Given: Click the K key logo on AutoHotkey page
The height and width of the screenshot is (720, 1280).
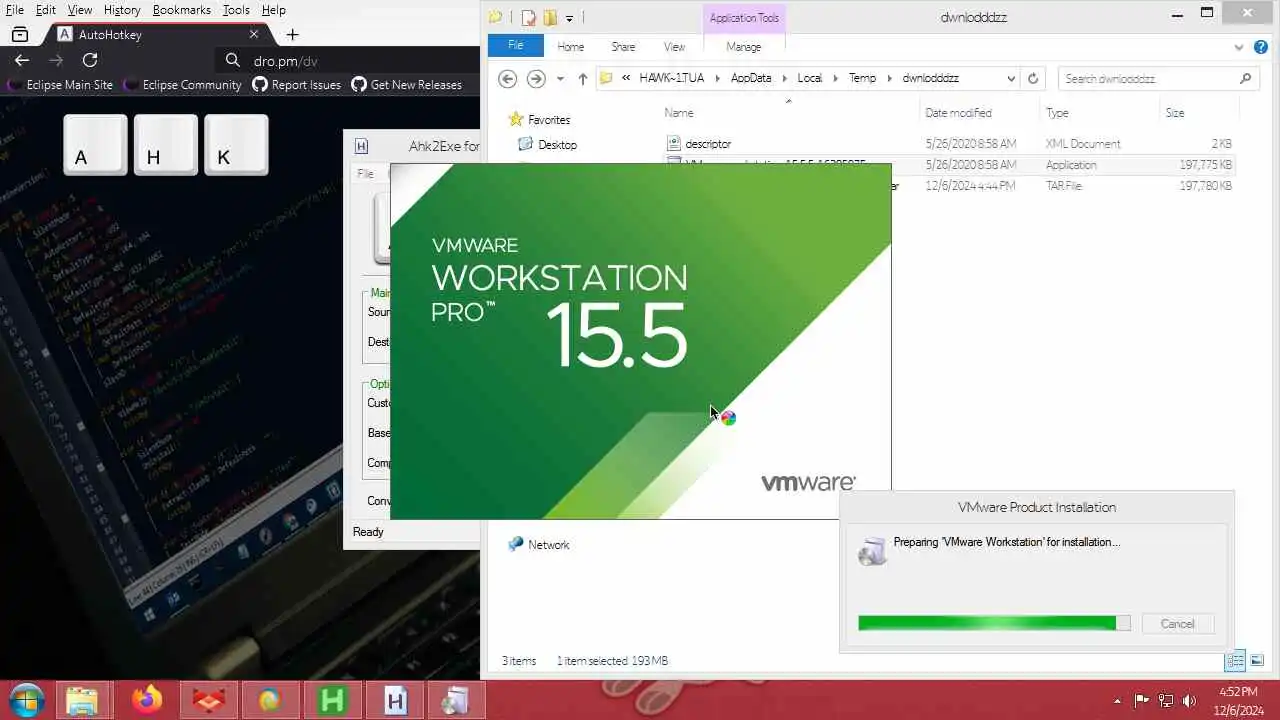Looking at the screenshot, I should [x=236, y=145].
